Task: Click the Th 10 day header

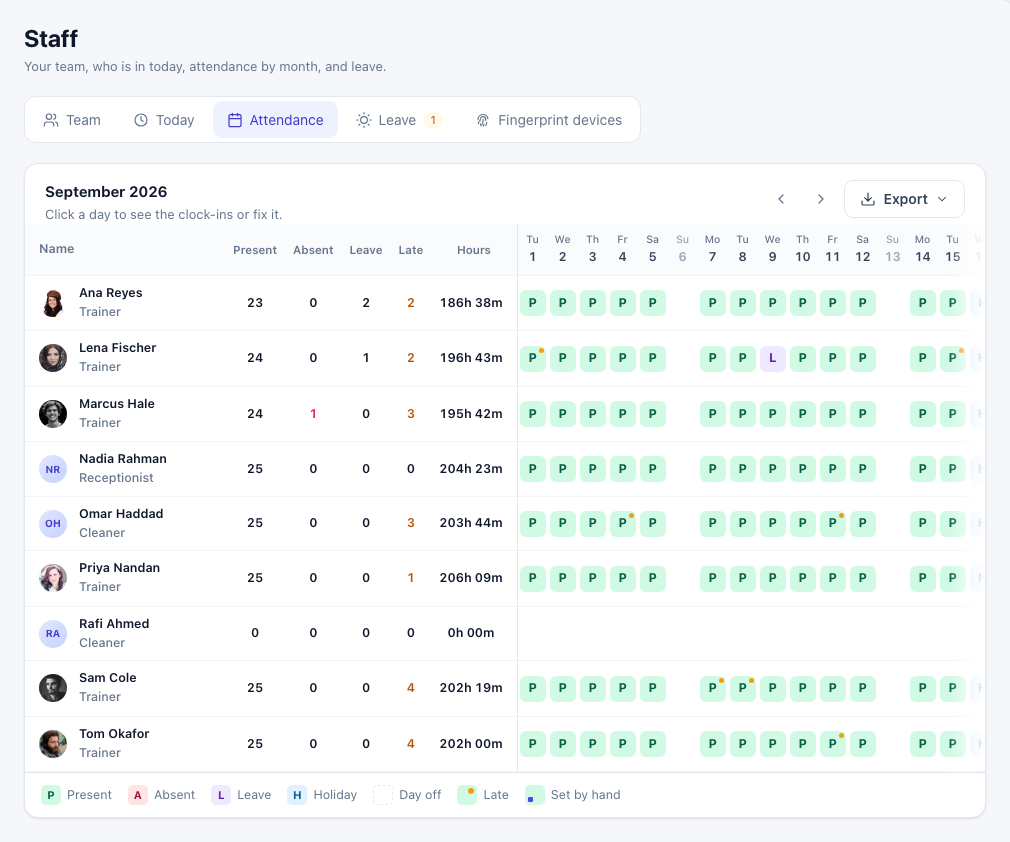Action: (x=803, y=249)
